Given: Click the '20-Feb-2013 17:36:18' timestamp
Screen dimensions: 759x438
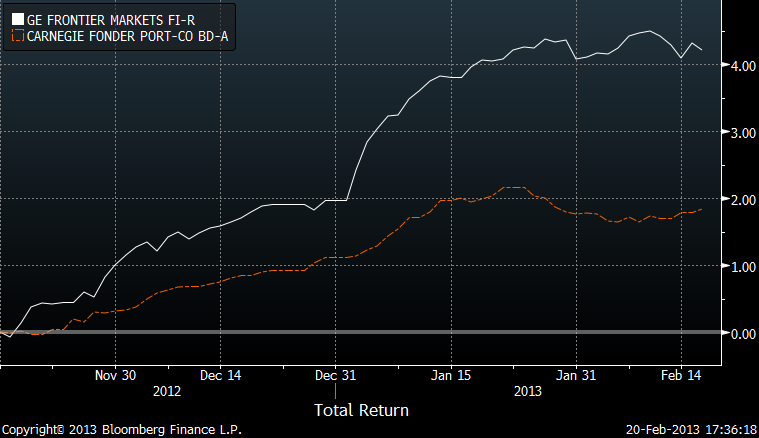Looking at the screenshot, I should (691, 430).
